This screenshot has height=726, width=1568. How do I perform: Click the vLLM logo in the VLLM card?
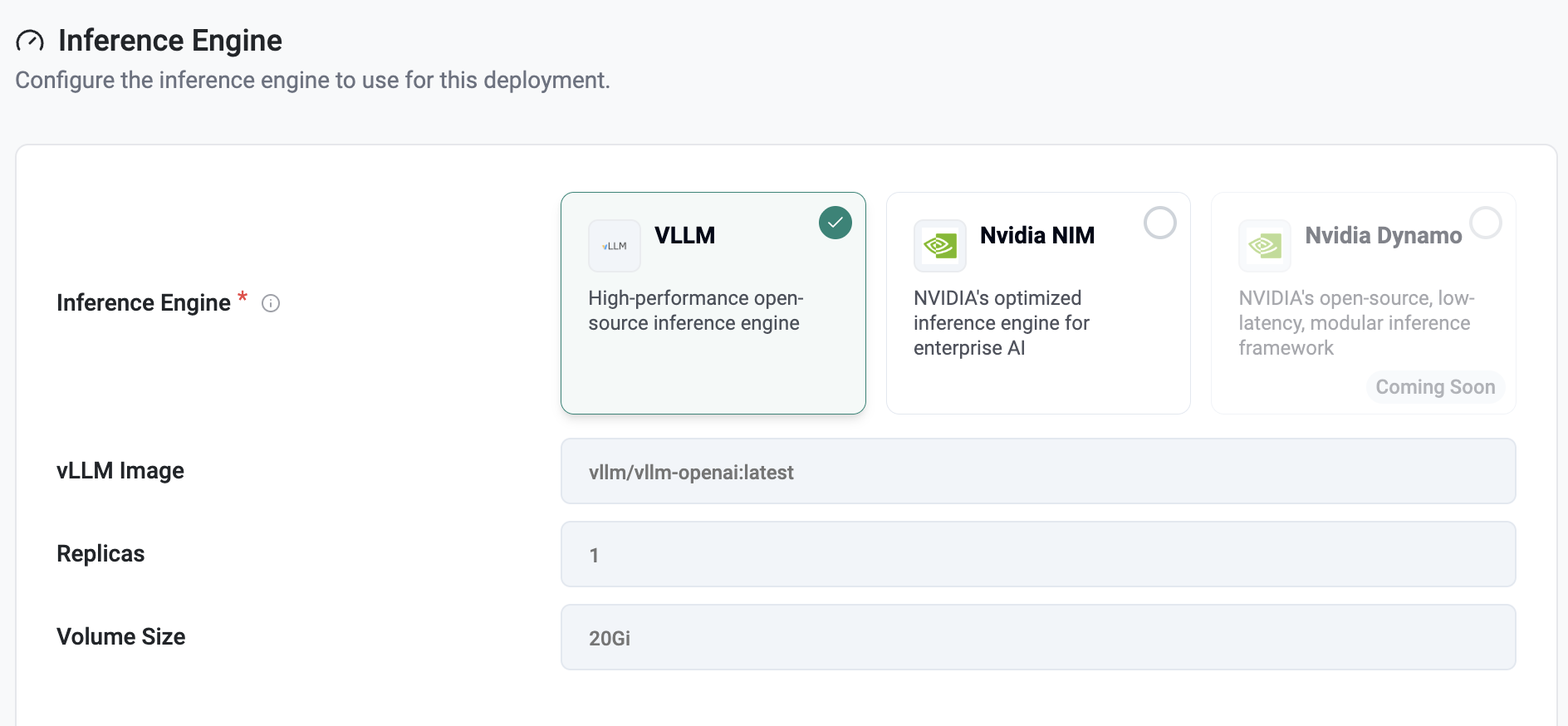click(615, 246)
